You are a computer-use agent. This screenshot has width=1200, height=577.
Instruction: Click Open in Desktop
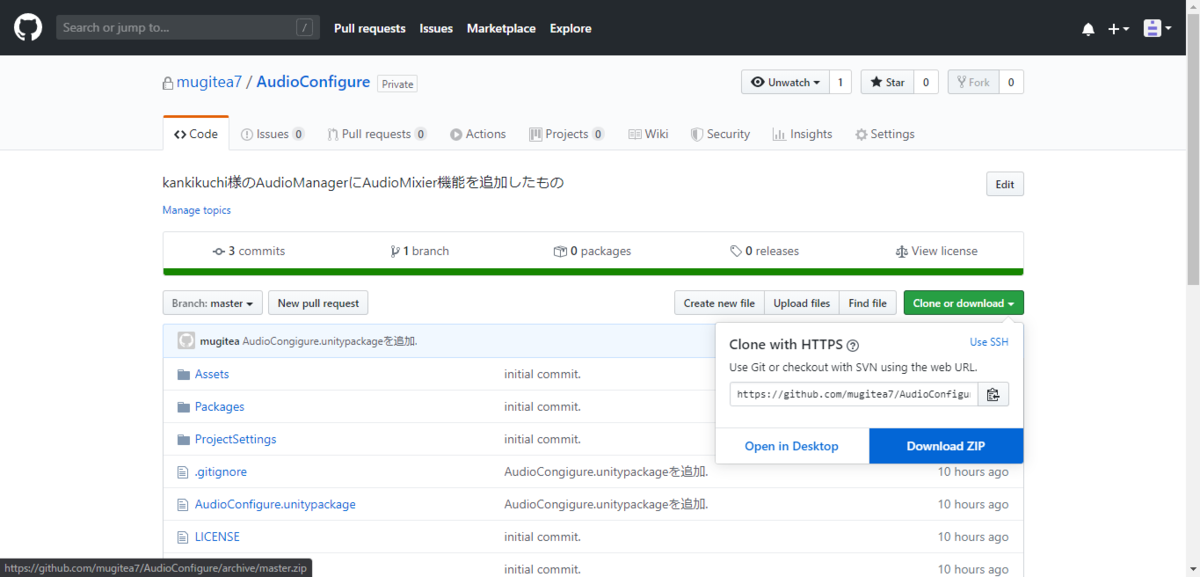pos(792,446)
